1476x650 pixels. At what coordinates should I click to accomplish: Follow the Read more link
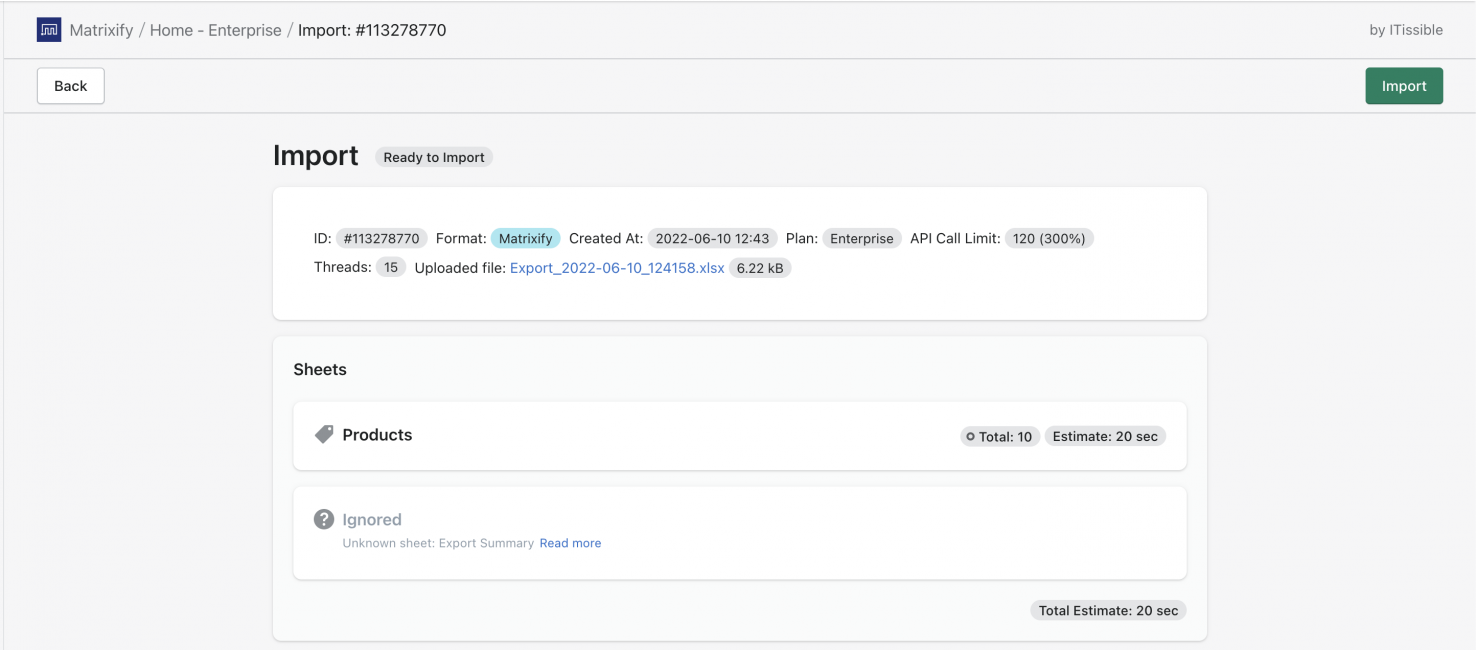[x=570, y=542]
